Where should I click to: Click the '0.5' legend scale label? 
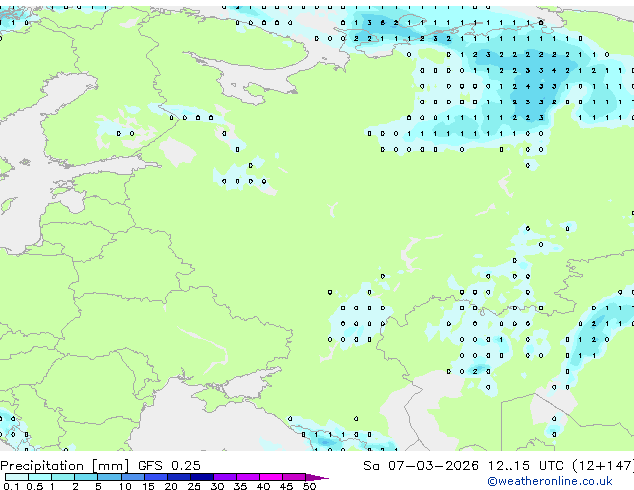click(x=34, y=486)
